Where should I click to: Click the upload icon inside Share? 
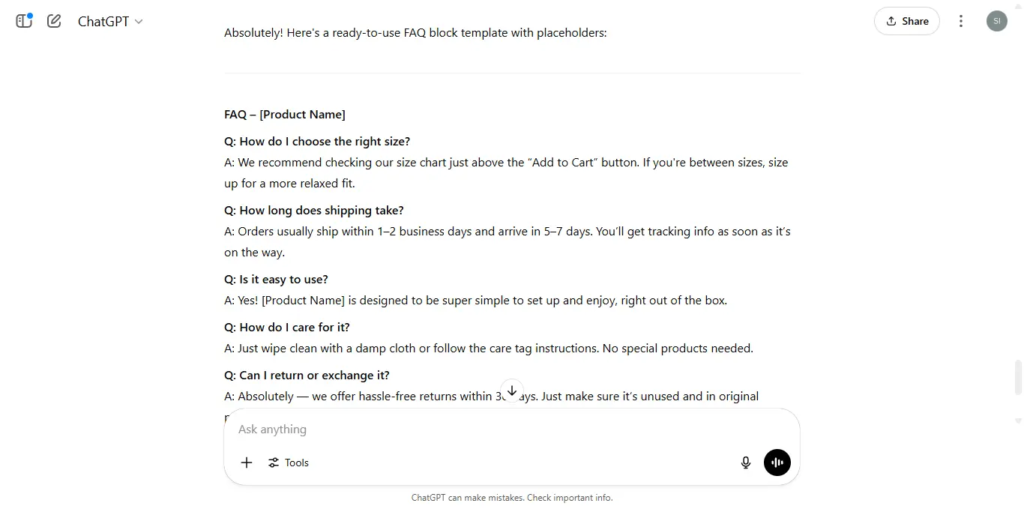[x=891, y=21]
